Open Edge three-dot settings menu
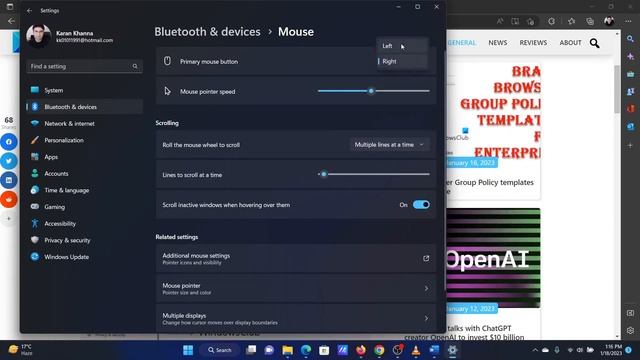The width and height of the screenshot is (640, 360). click(x=628, y=21)
